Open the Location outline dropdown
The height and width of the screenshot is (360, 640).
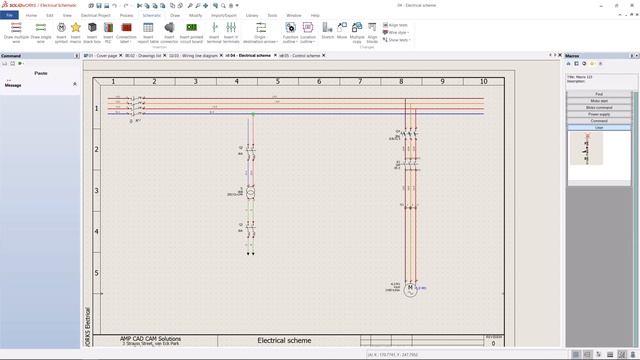(308, 33)
